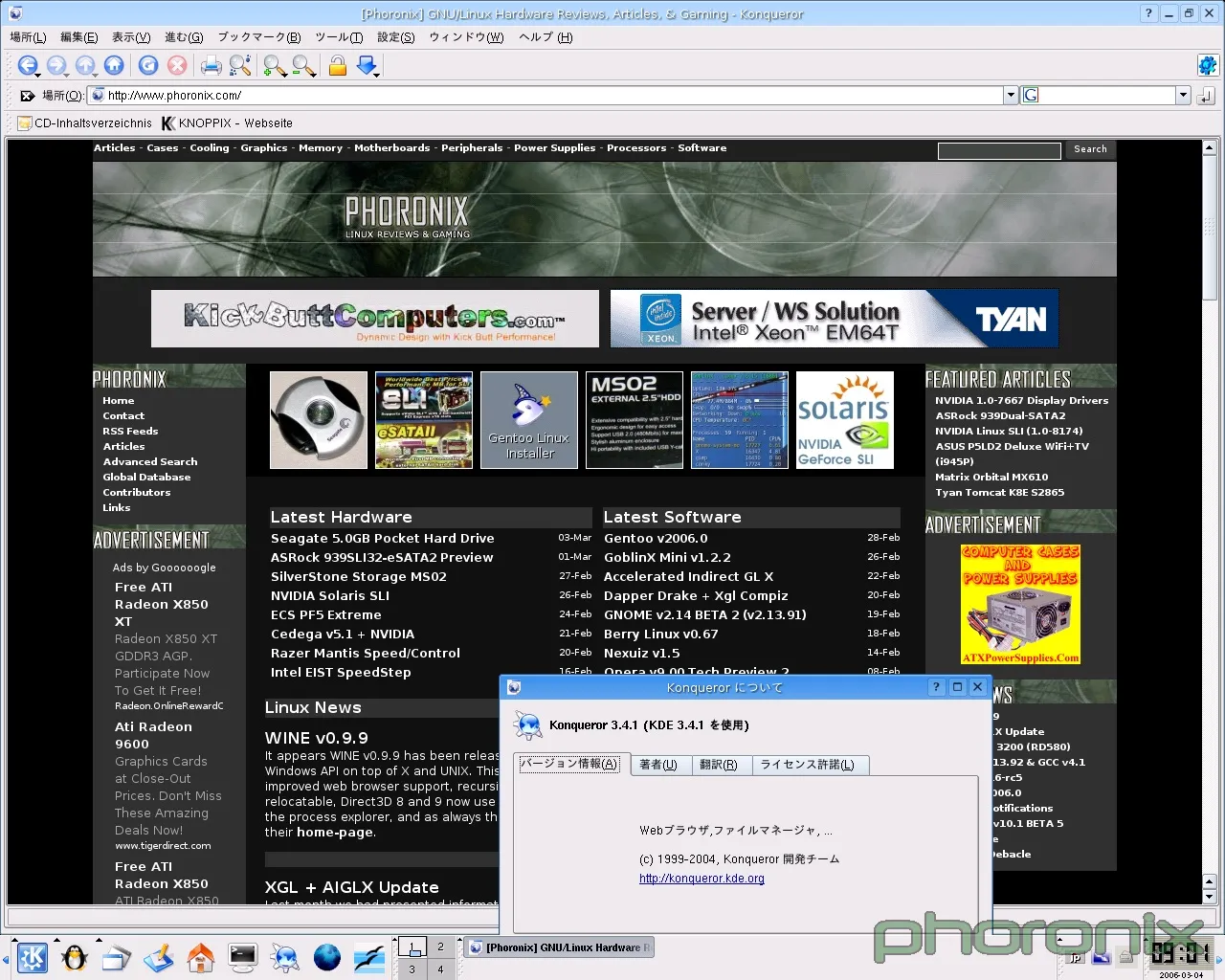Open the ヘルプ menu

click(x=546, y=37)
